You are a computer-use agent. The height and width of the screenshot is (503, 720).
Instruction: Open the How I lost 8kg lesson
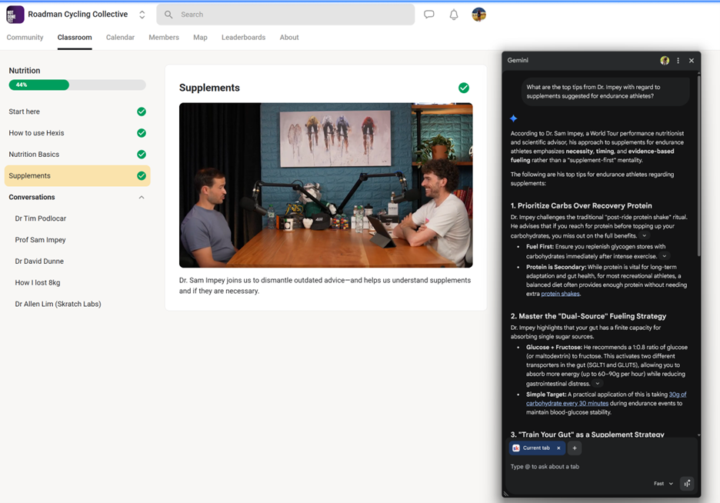click(38, 283)
